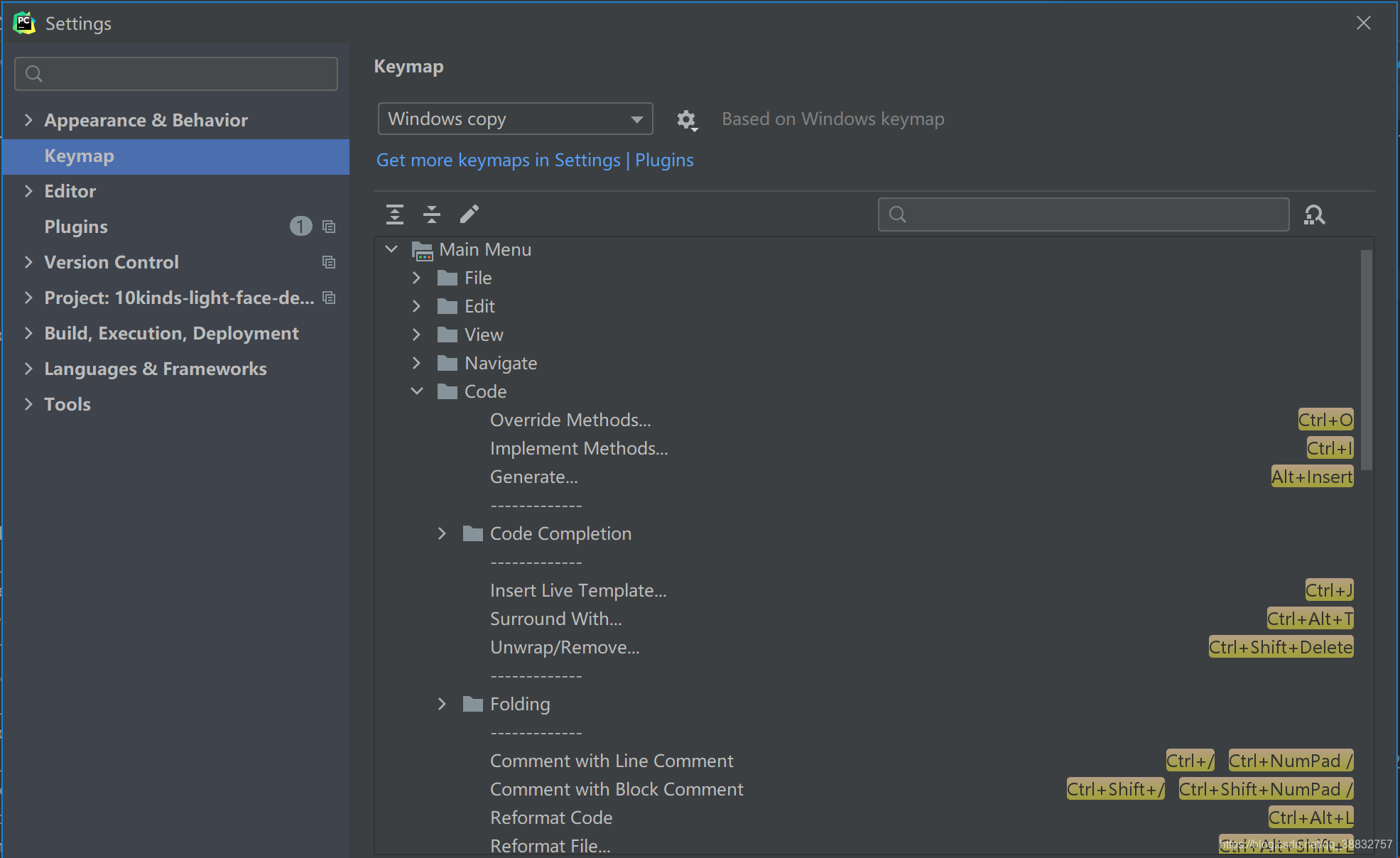
Task: Open the Tools settings category
Action: pyautogui.click(x=67, y=404)
